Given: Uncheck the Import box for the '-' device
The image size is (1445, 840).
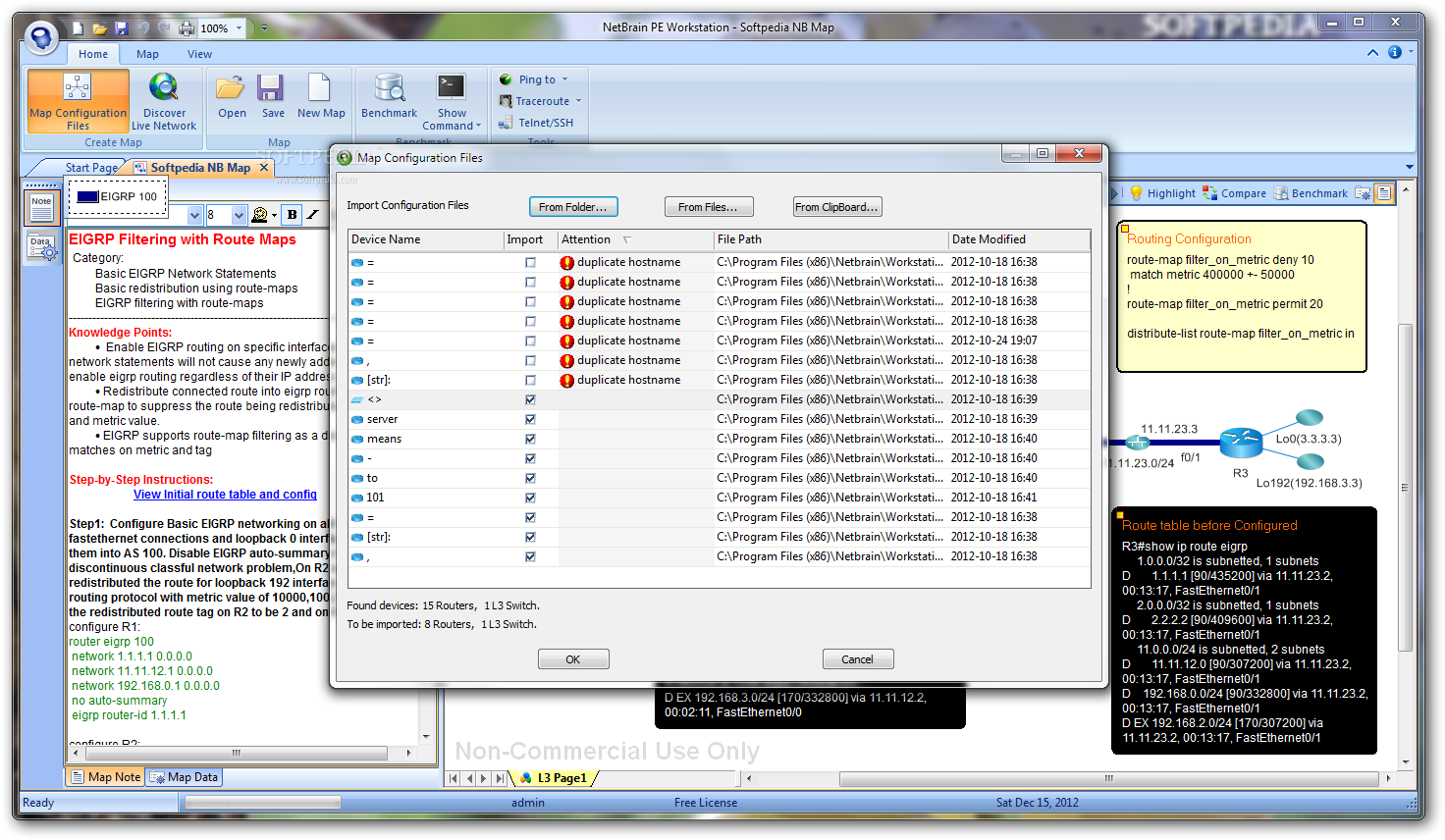Looking at the screenshot, I should click(x=530, y=458).
